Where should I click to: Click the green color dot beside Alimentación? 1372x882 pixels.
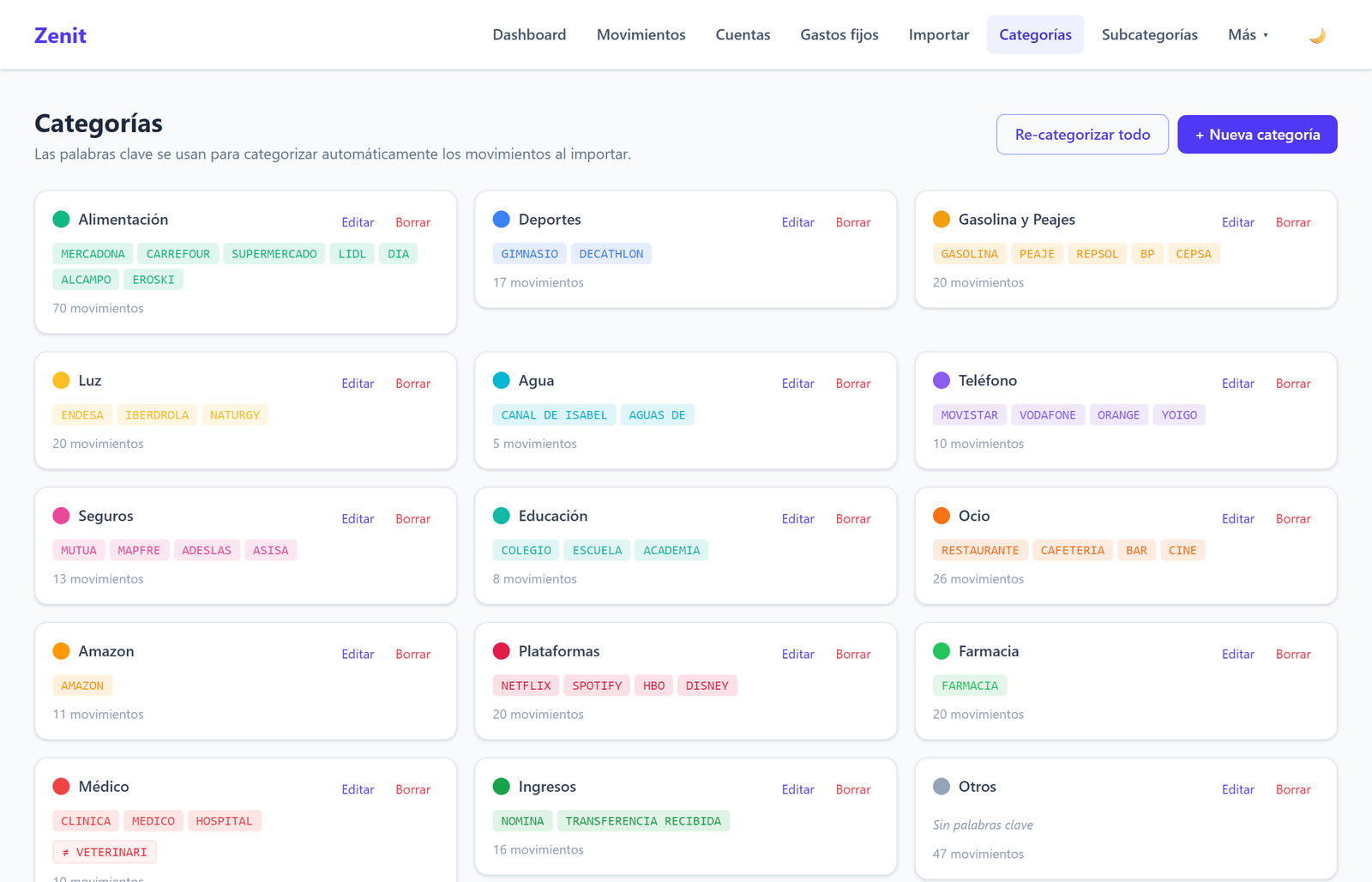[61, 220]
